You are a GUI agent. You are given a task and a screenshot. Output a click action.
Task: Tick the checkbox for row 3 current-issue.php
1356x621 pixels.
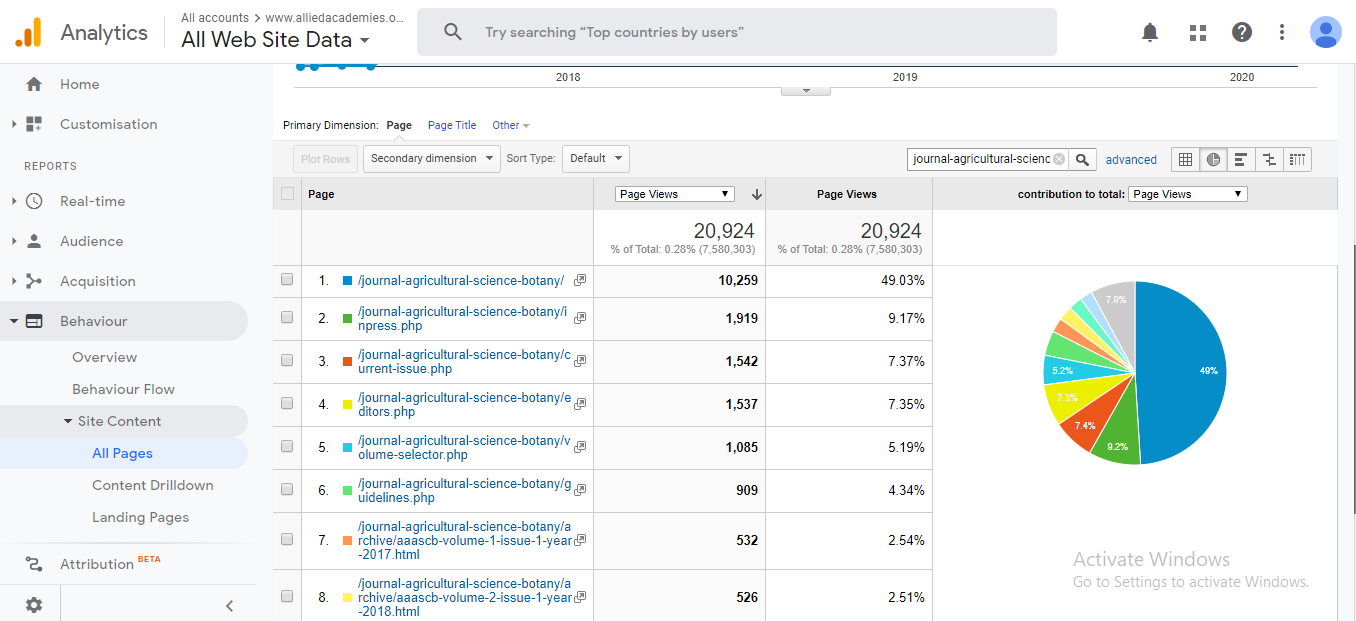click(287, 360)
